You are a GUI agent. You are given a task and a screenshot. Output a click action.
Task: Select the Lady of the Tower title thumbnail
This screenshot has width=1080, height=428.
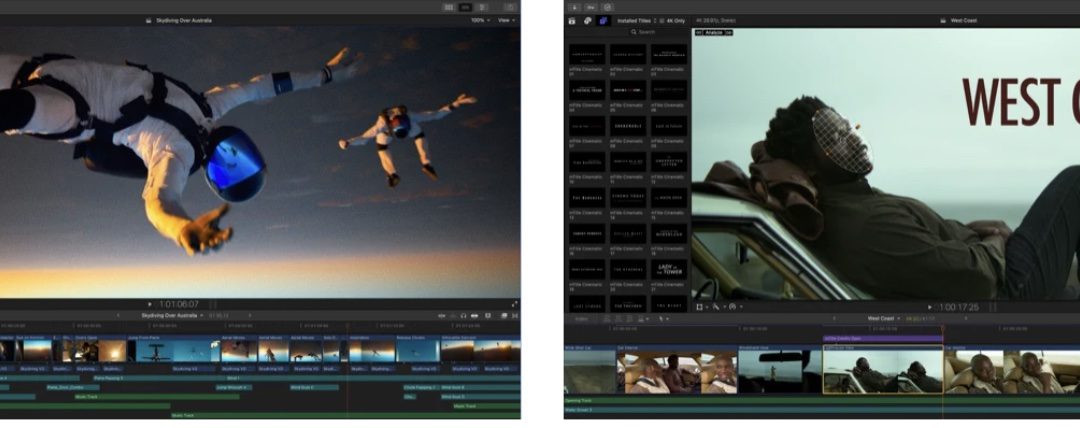click(x=669, y=269)
